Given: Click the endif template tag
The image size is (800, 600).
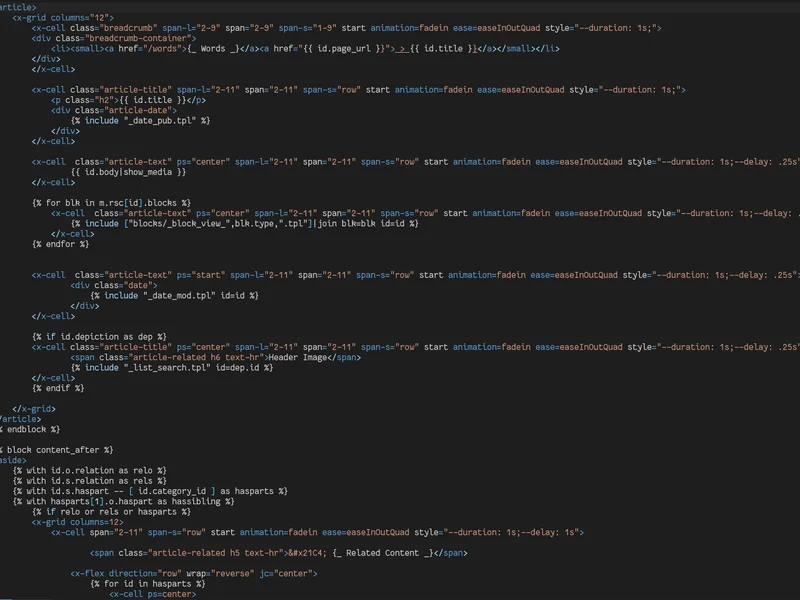Looking at the screenshot, I should click(57, 388).
